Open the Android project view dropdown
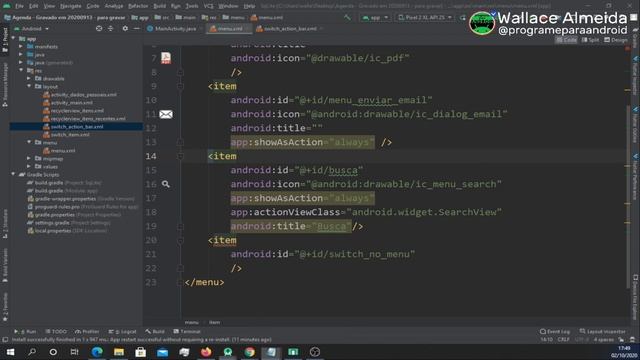 tap(31, 29)
